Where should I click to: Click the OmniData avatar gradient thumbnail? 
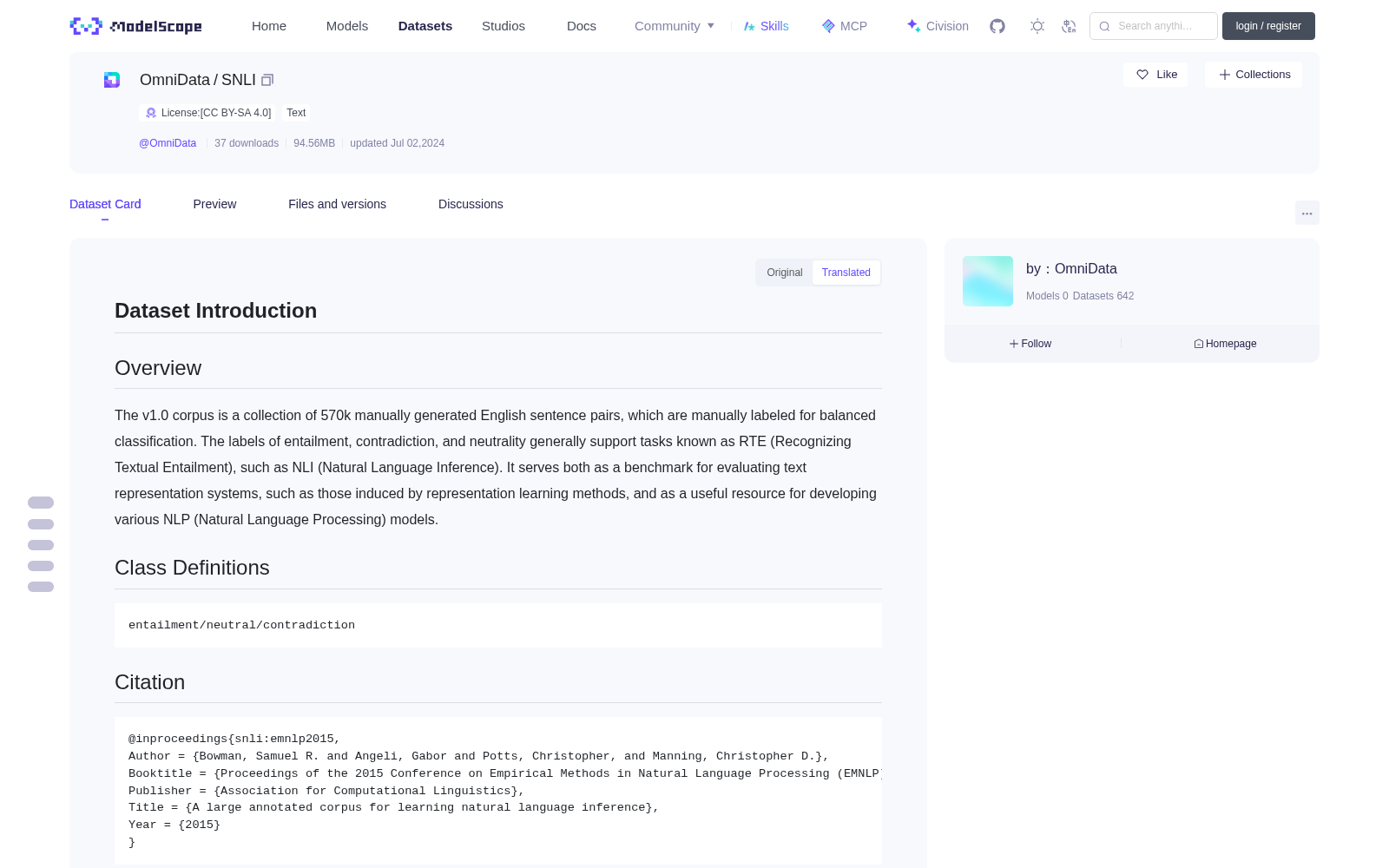[988, 281]
